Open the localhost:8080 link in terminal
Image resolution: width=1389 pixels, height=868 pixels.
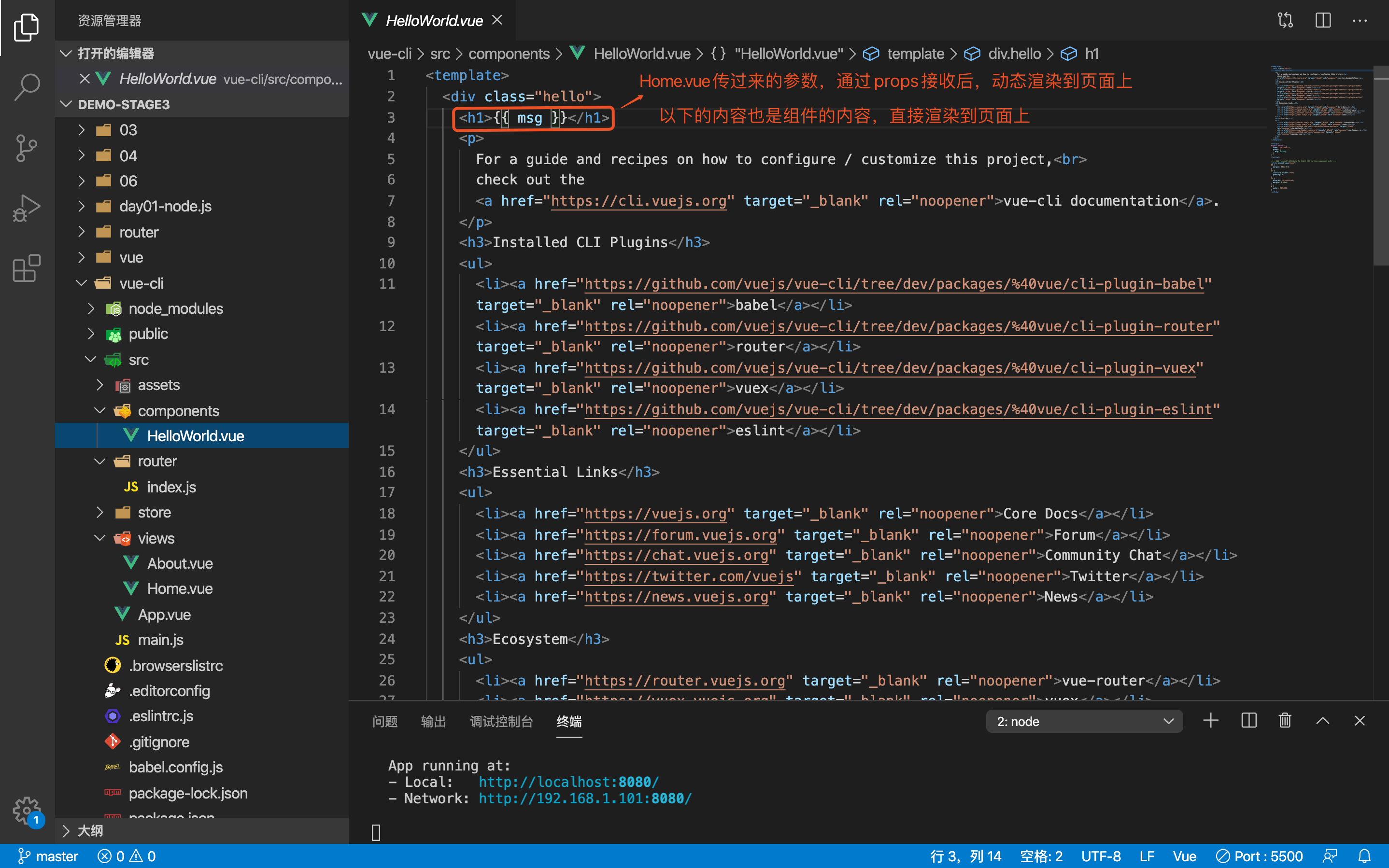(x=568, y=782)
